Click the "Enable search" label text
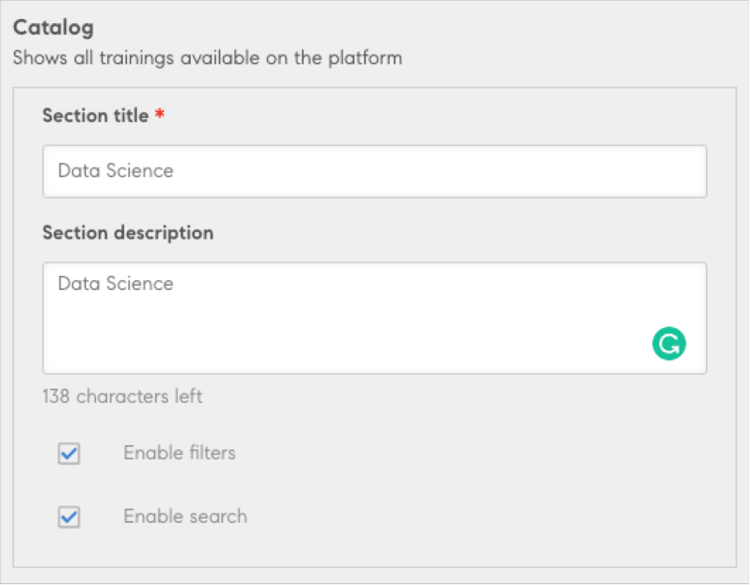The image size is (750, 585). tap(185, 517)
